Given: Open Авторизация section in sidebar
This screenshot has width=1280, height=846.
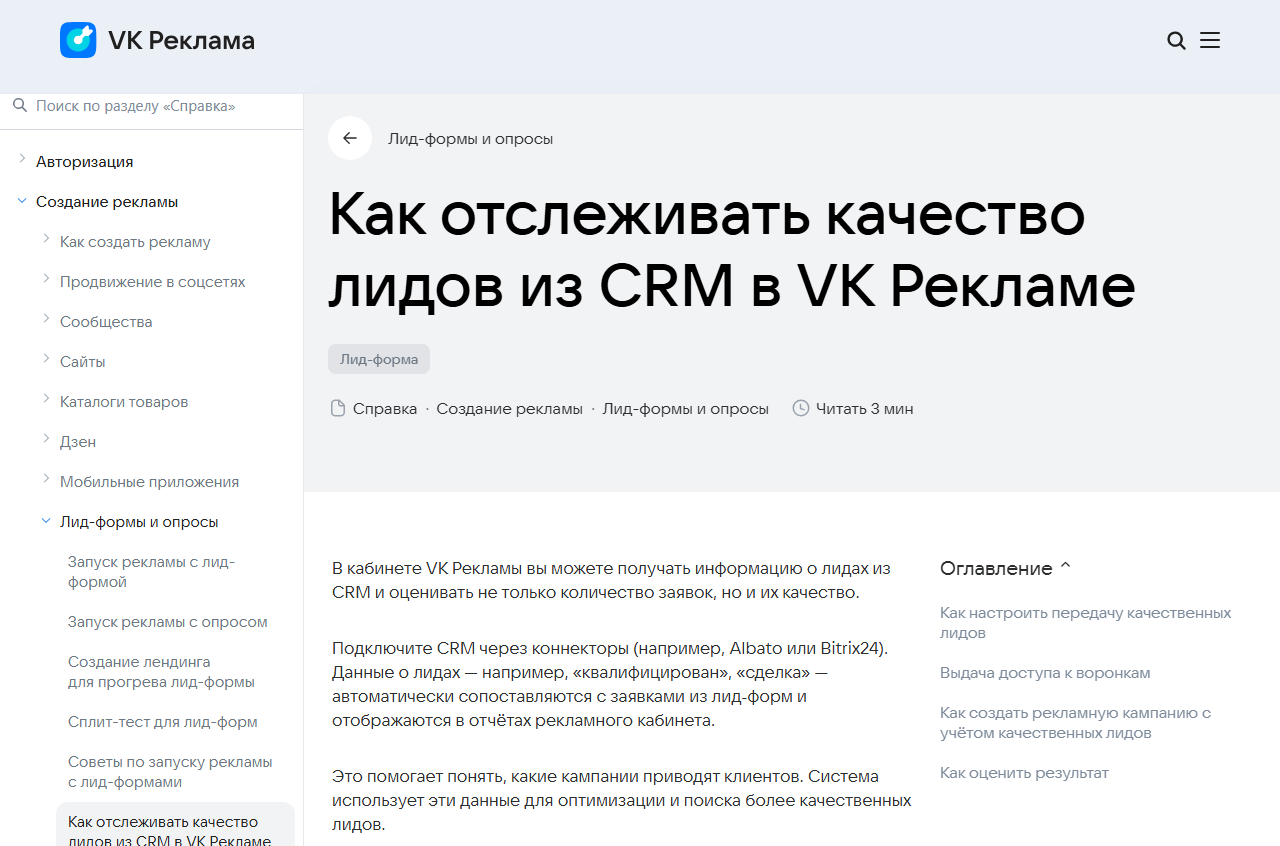Looking at the screenshot, I should (x=85, y=161).
